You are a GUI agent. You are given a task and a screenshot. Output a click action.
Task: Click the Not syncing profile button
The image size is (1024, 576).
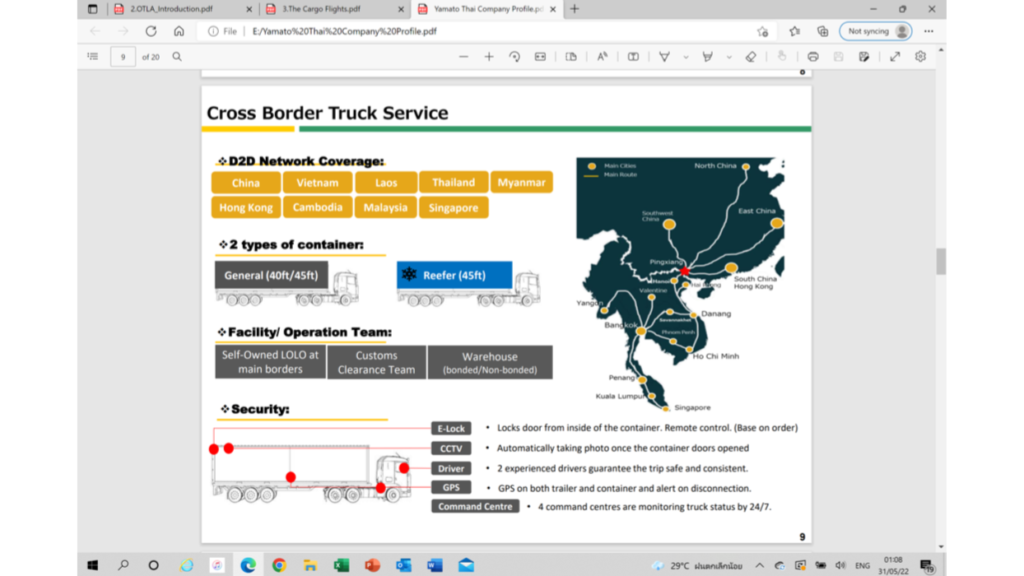[x=876, y=31]
